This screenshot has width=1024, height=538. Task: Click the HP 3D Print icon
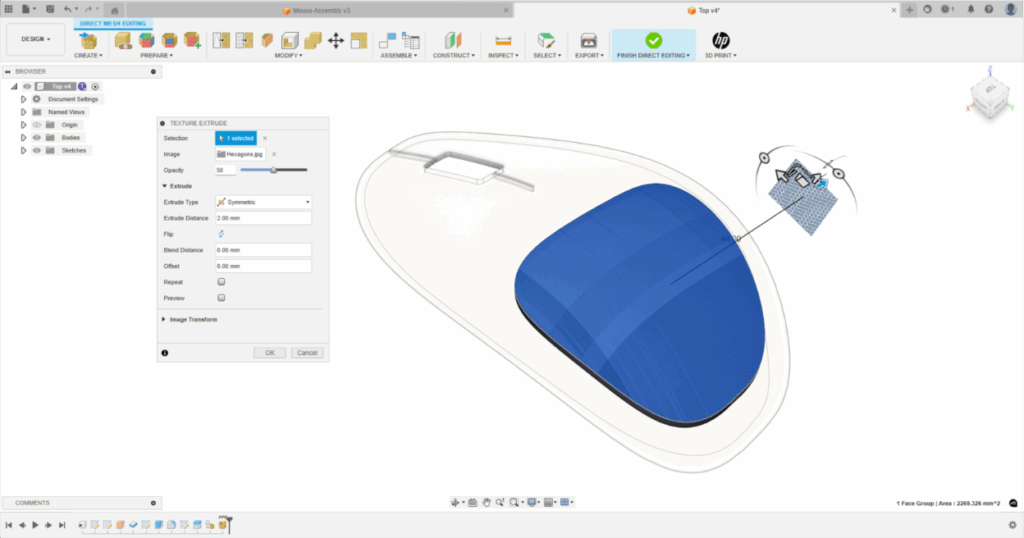pyautogui.click(x=720, y=40)
